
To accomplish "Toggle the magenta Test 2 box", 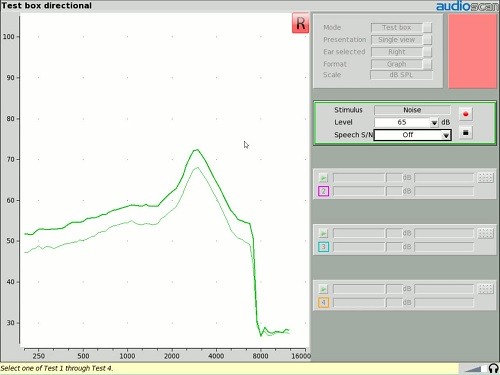I will point(323,191).
